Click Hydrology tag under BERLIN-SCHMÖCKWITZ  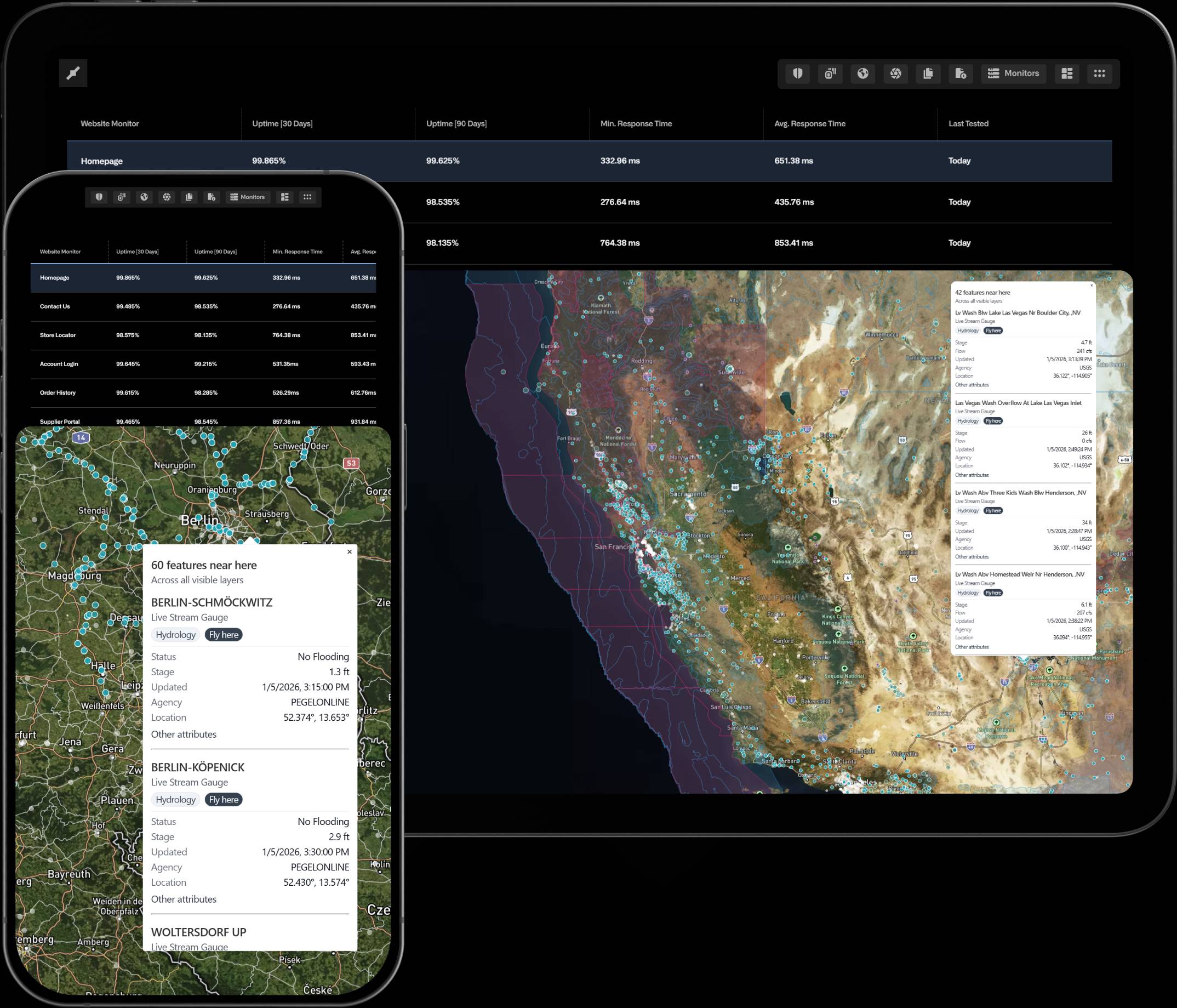point(175,635)
